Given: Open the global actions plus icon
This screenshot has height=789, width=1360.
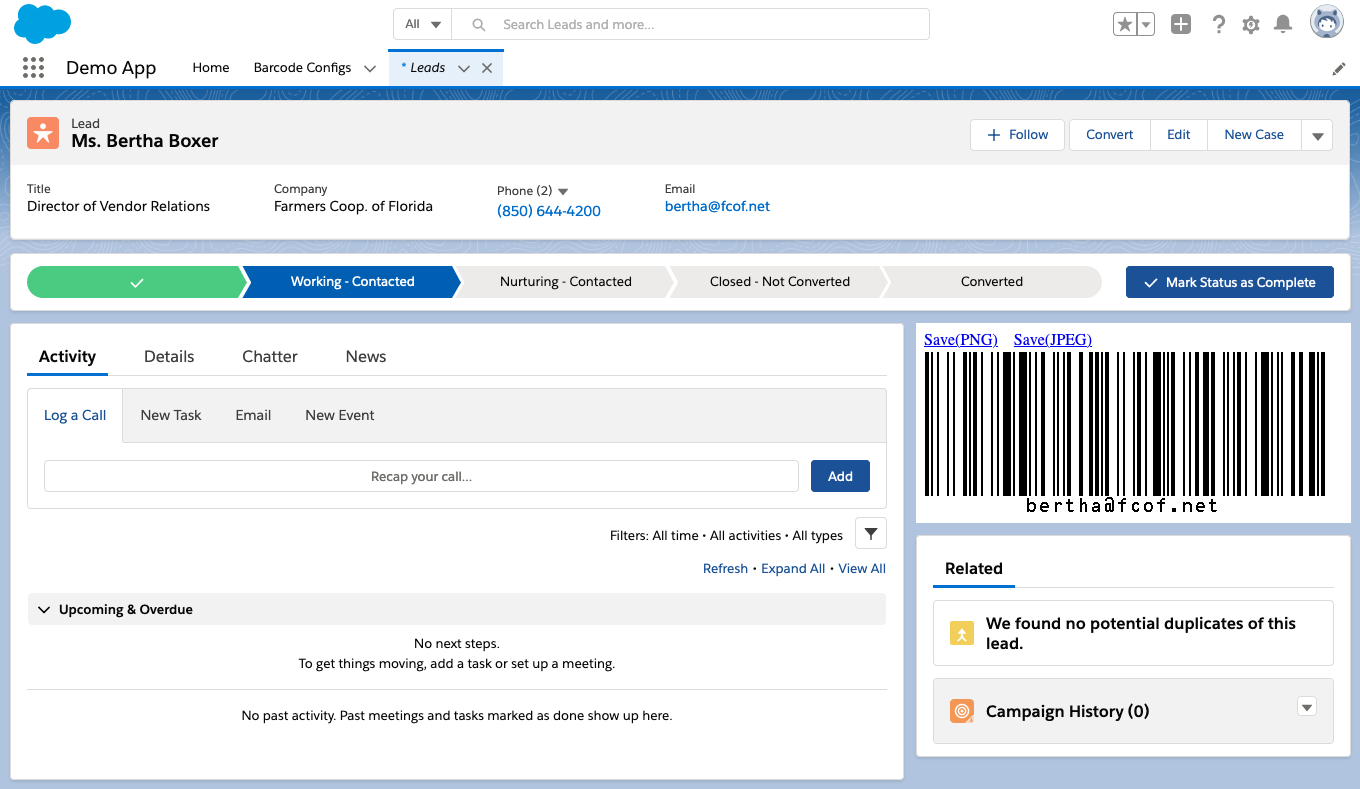Looking at the screenshot, I should pos(1180,24).
